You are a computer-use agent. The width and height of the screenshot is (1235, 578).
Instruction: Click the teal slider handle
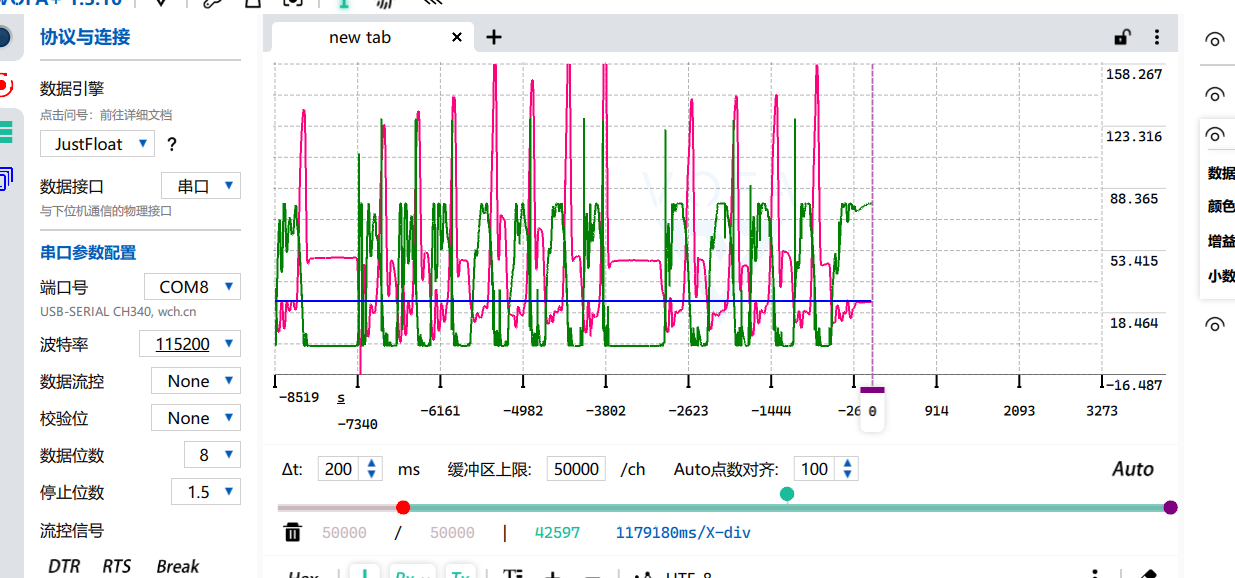tap(787, 493)
